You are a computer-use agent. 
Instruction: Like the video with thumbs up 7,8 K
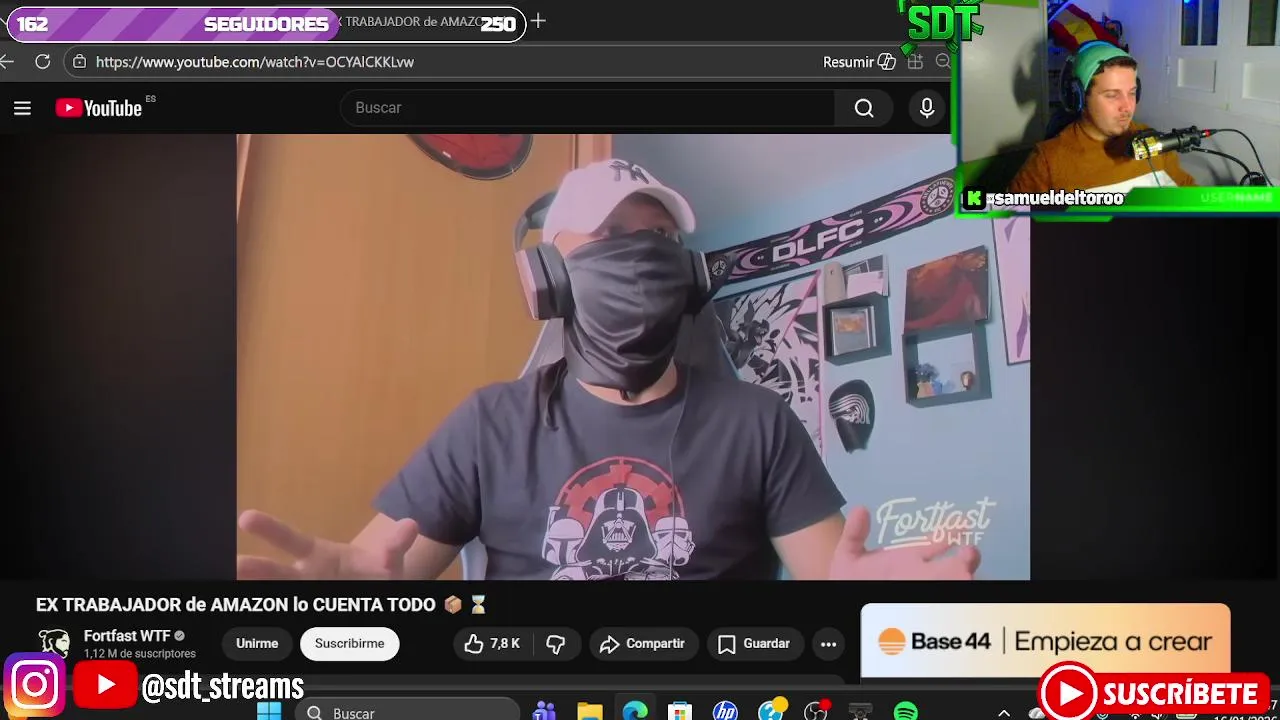(493, 644)
